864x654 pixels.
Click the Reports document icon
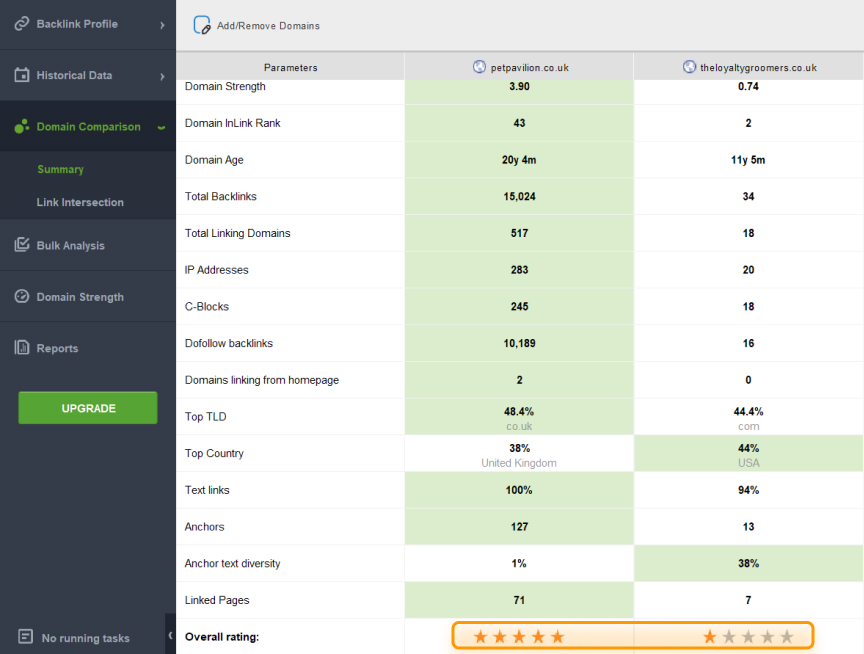click(x=21, y=348)
